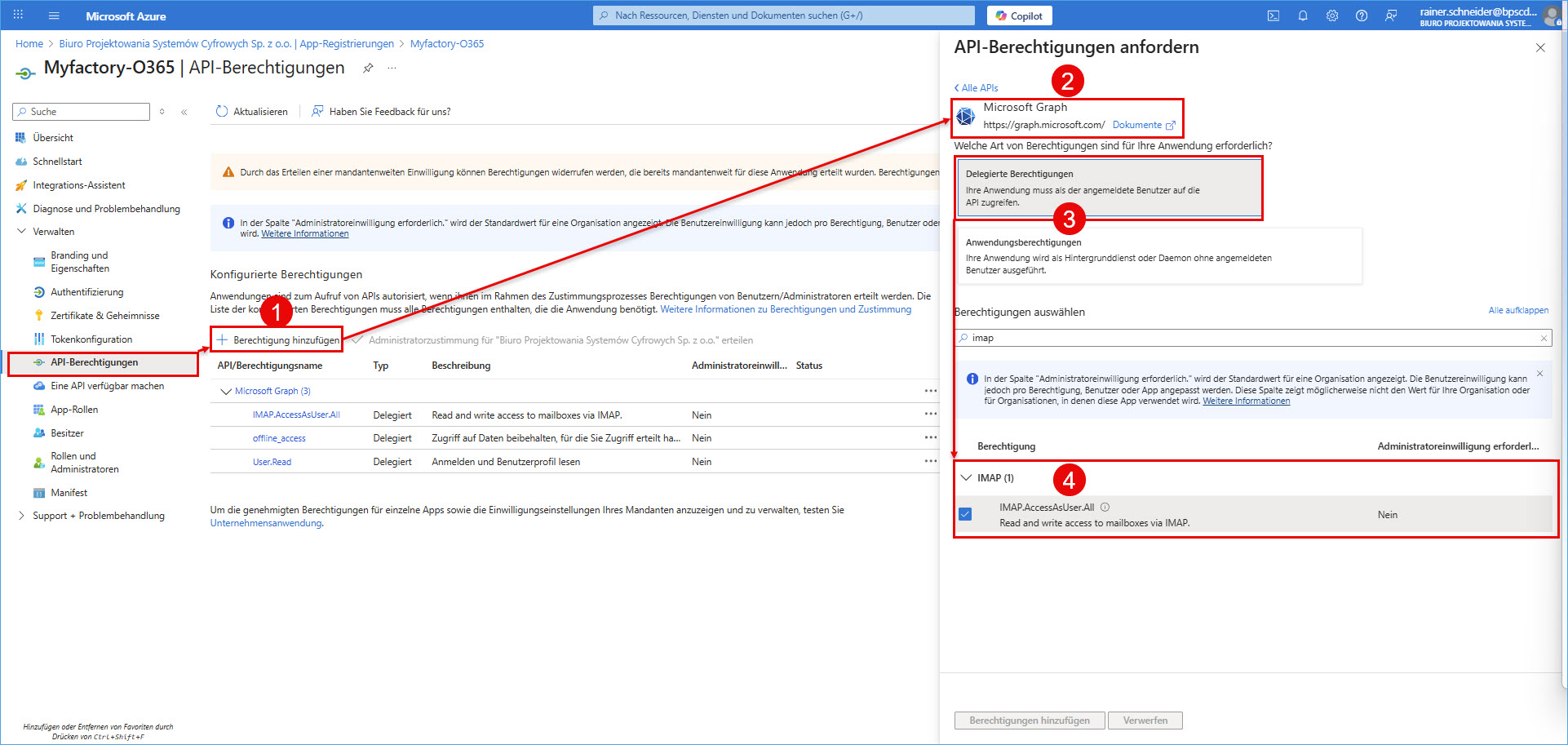Image resolution: width=1568 pixels, height=745 pixels.
Task: Open ellipsis menu for IMAP.AccessAsUser.All row
Action: pyautogui.click(x=930, y=414)
